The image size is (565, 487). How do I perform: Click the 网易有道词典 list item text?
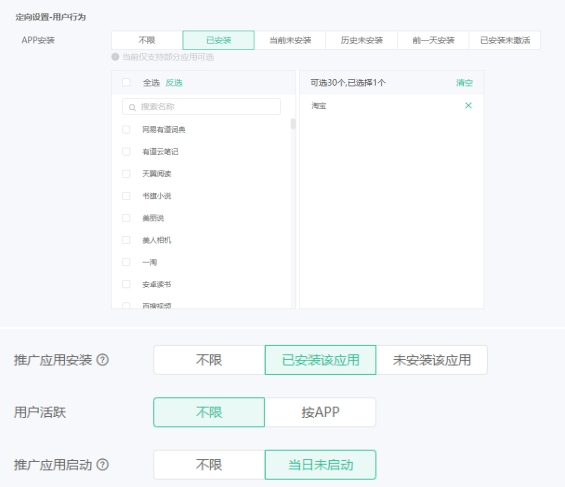tap(164, 130)
